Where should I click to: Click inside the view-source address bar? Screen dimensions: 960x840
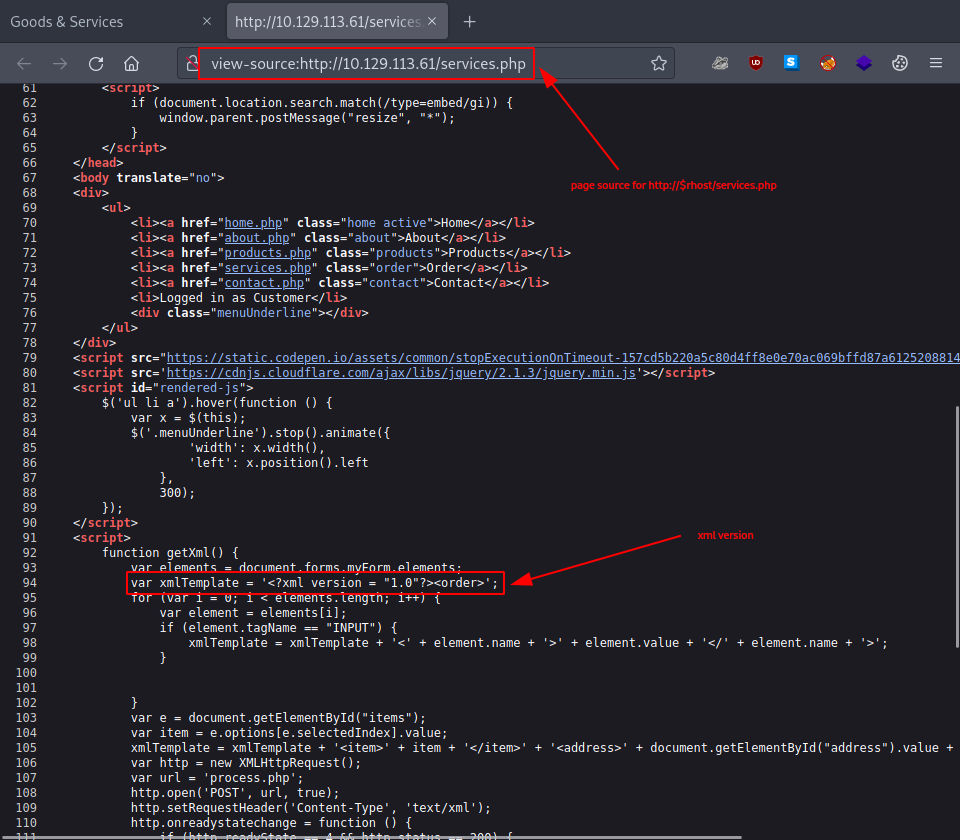365,62
